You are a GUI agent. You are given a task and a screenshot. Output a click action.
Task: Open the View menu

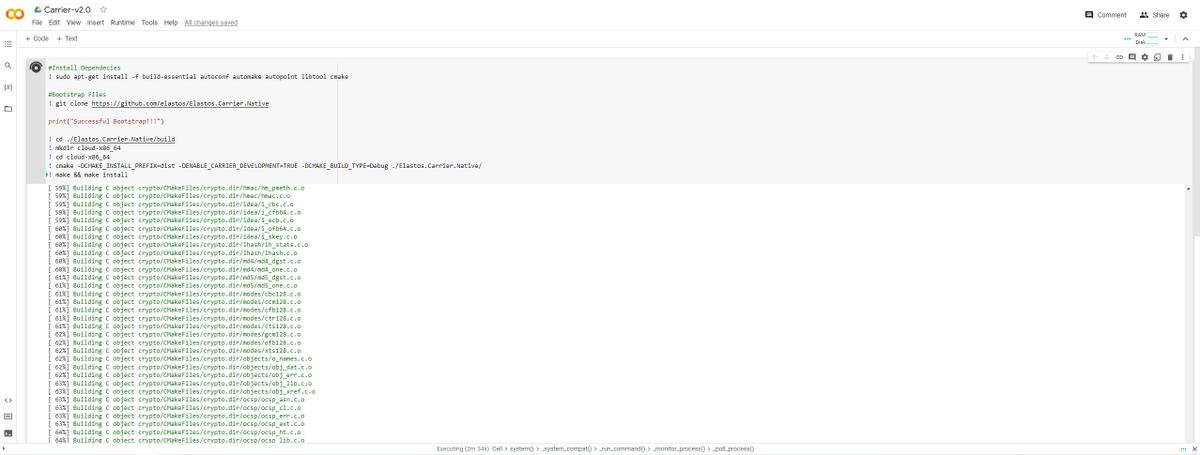[74, 22]
